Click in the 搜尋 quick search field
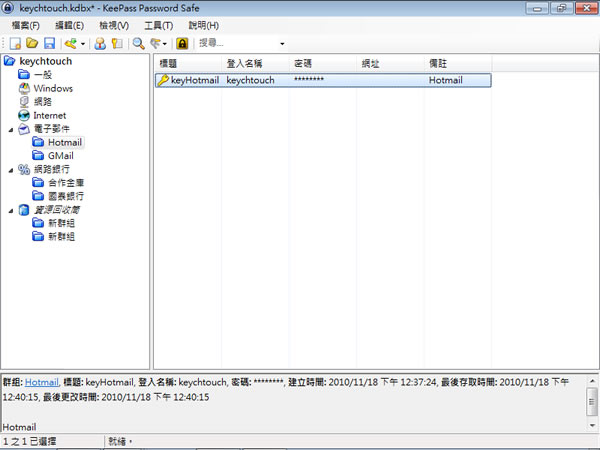 pyautogui.click(x=235, y=44)
